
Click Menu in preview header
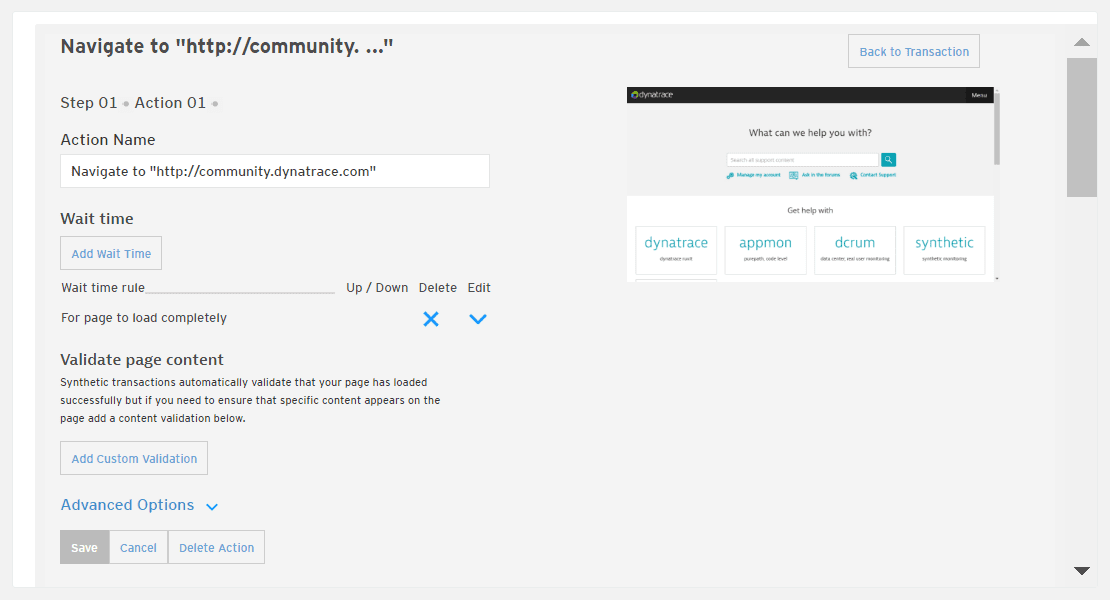coord(979,95)
